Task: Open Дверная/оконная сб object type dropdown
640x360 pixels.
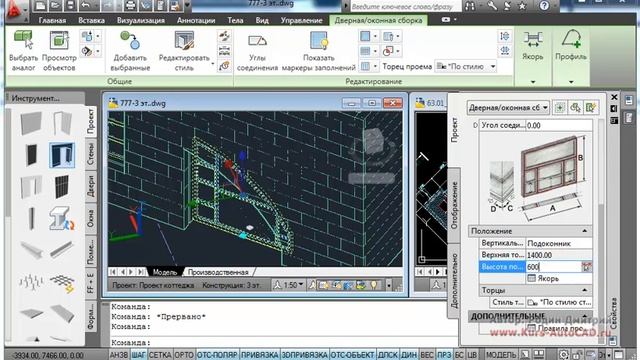Action: (508, 108)
